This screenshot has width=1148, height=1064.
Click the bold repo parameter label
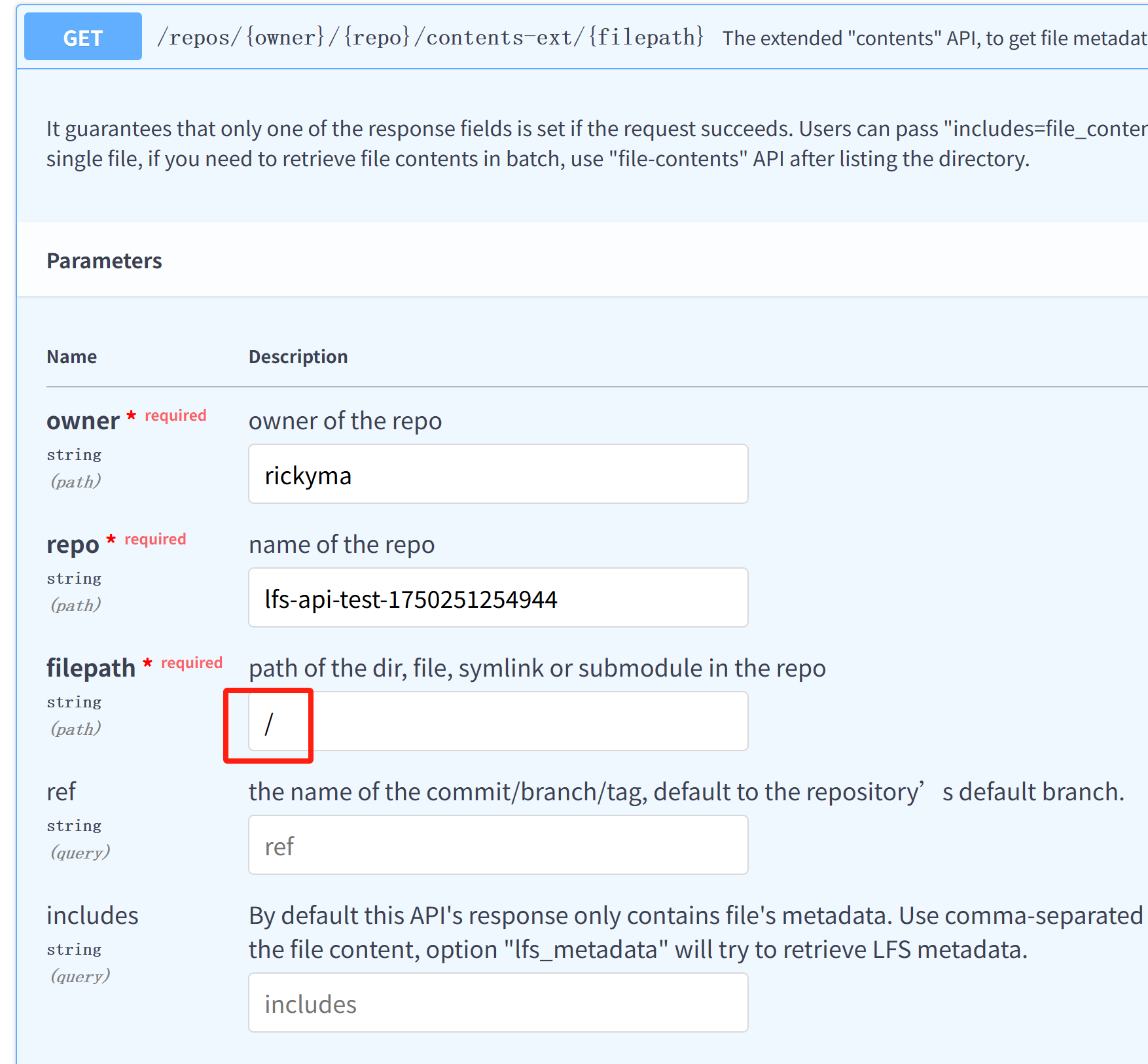tap(73, 544)
